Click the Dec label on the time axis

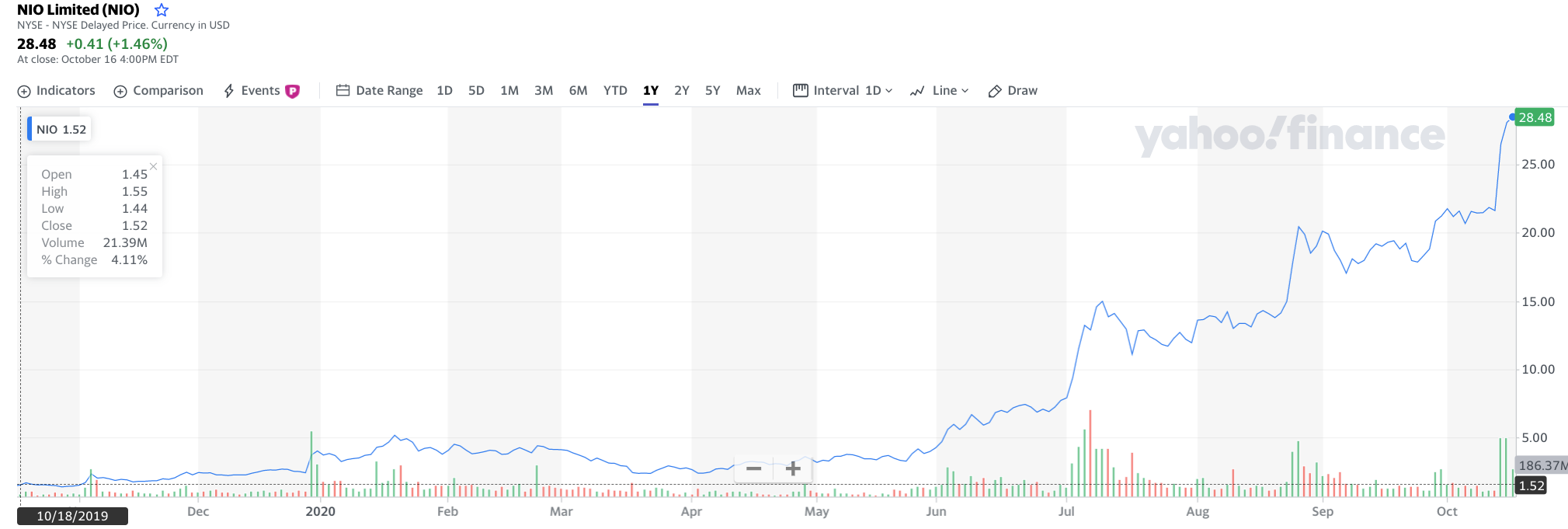[x=198, y=511]
